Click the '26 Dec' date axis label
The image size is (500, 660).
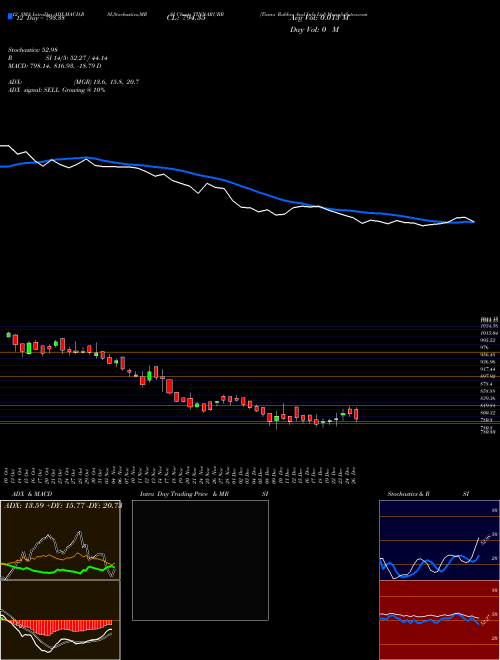pyautogui.click(x=355, y=476)
